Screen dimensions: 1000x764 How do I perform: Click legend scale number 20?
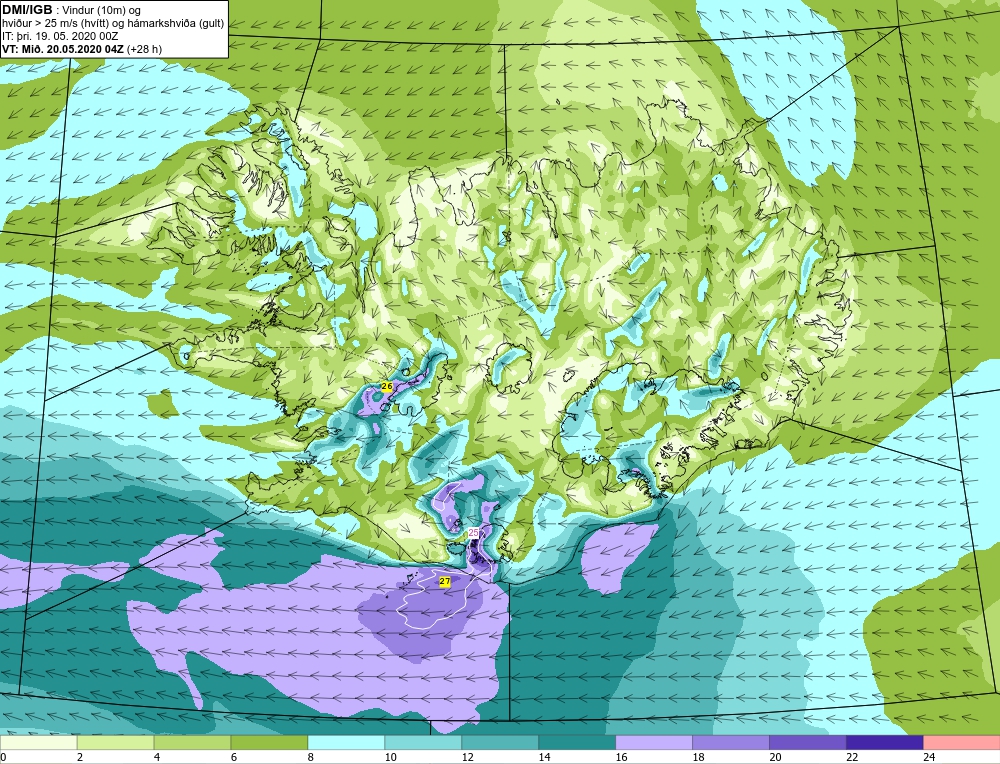(x=775, y=757)
